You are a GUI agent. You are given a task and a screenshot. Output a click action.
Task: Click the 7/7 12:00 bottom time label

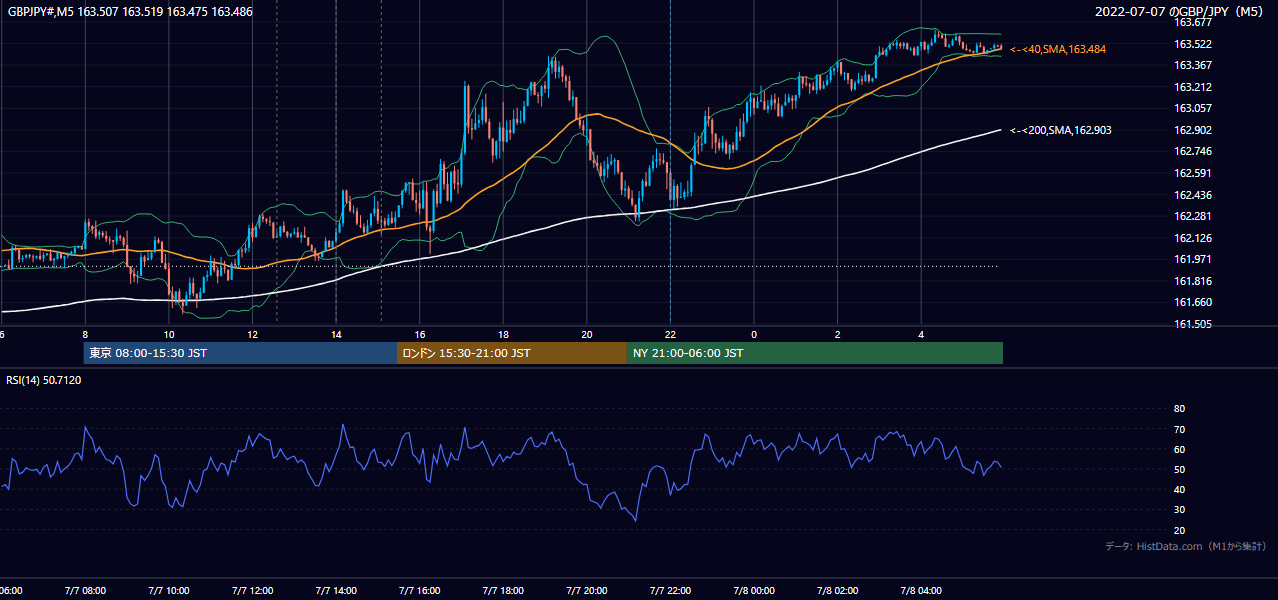pyautogui.click(x=253, y=591)
